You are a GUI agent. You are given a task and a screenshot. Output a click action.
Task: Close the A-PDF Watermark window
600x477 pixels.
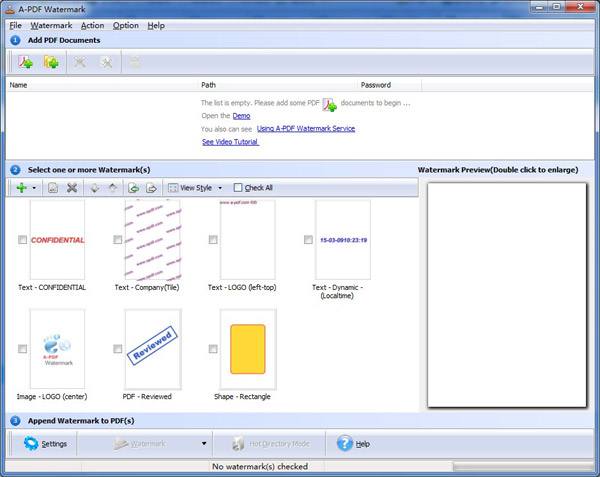click(580, 7)
